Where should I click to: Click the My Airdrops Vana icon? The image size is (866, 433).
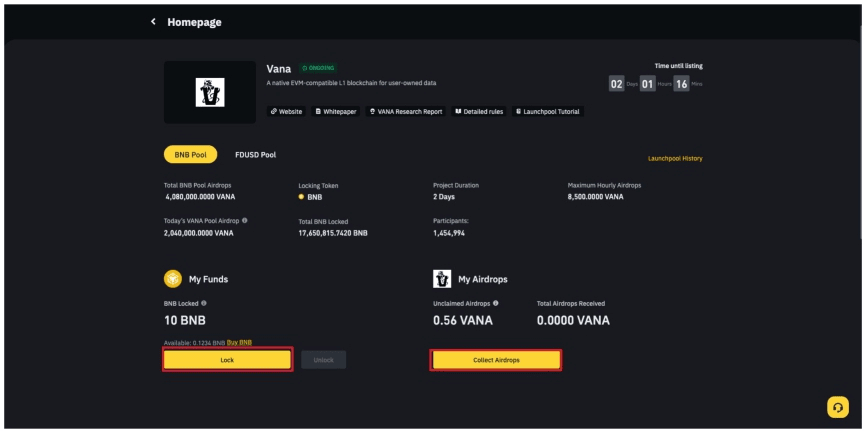[442, 279]
